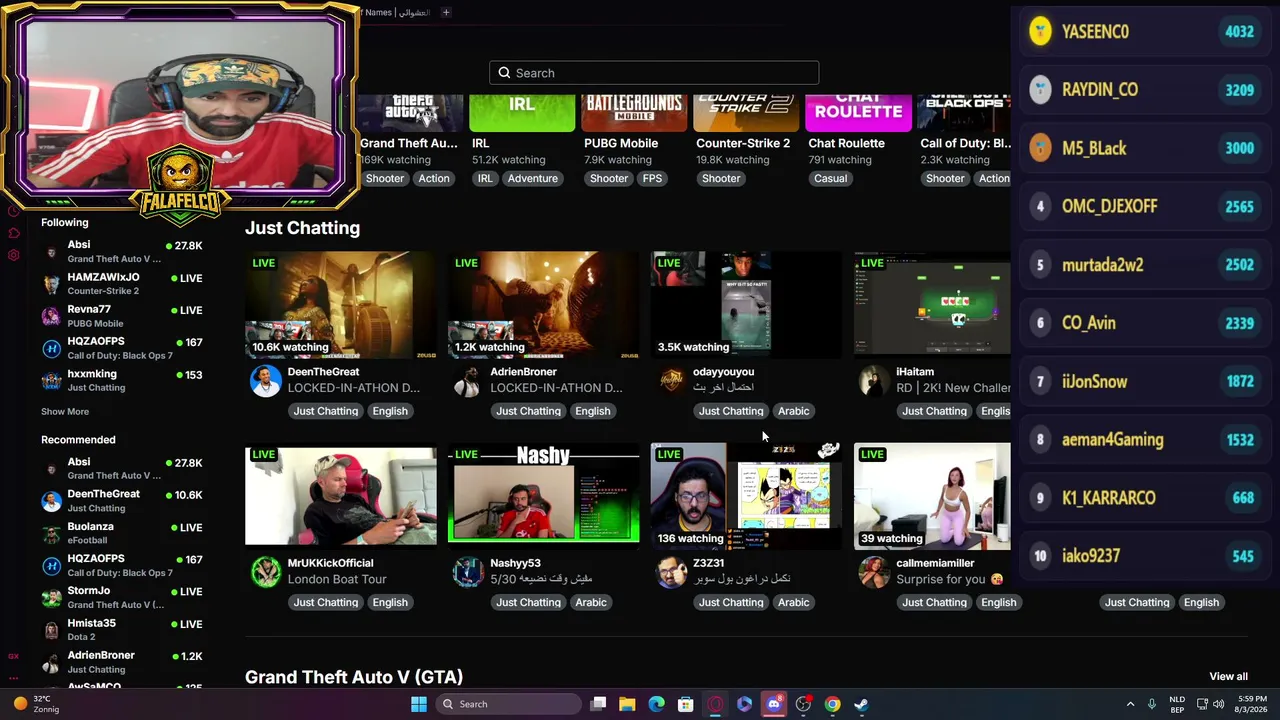Viewport: 1280px width, 720px height.
Task: Select Hmista35 in the Recommended list
Action: pos(122,630)
